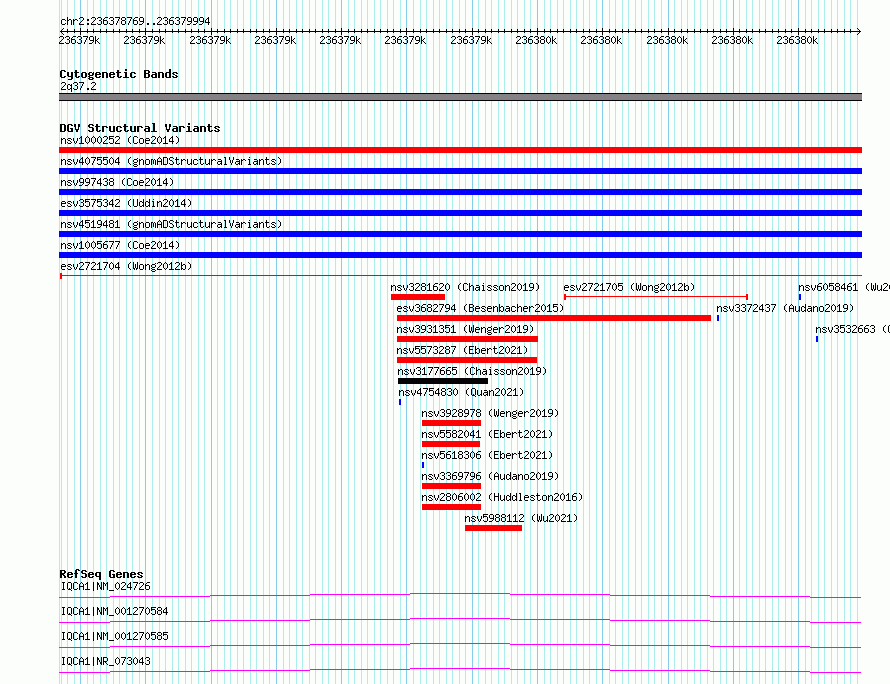890x684 pixels.
Task: Open nsv5582041 (Ebert2021) variant
Action: coord(487,434)
